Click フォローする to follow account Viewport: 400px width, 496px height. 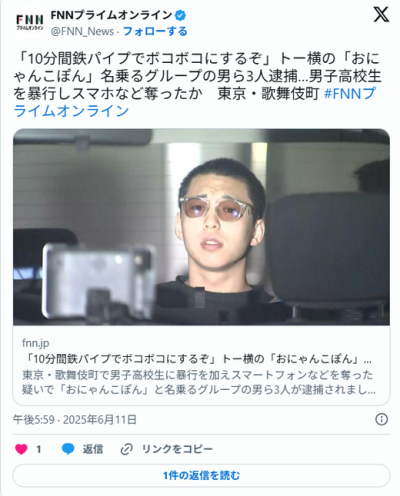pyautogui.click(x=155, y=31)
